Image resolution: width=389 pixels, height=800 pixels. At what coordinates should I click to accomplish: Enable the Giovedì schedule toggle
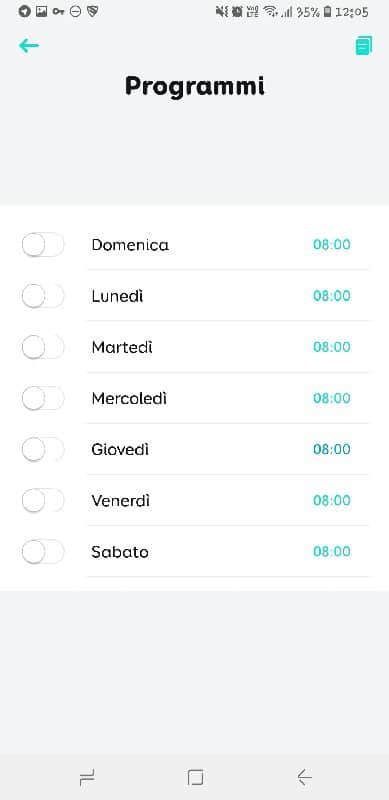pyautogui.click(x=43, y=449)
